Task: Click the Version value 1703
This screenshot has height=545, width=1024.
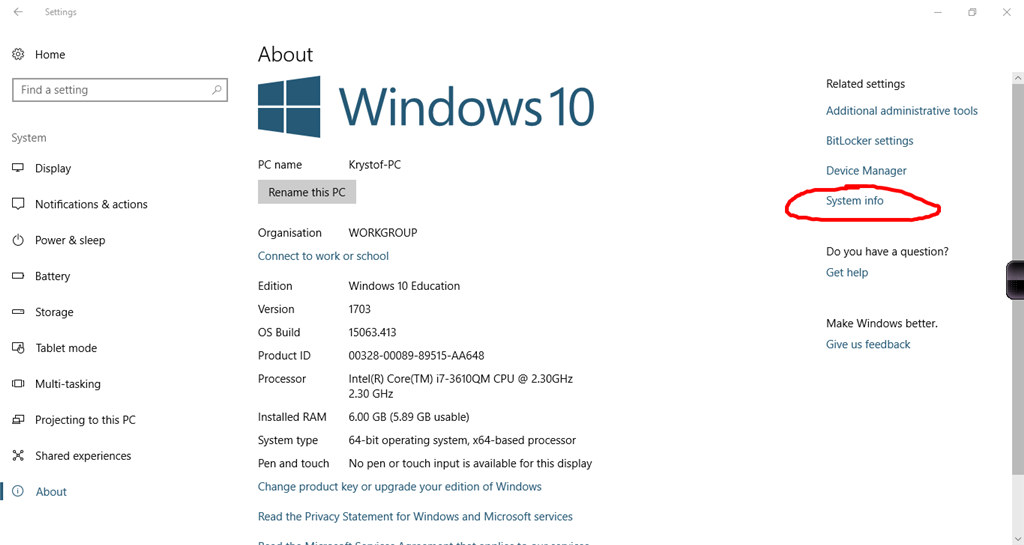Action: point(360,309)
